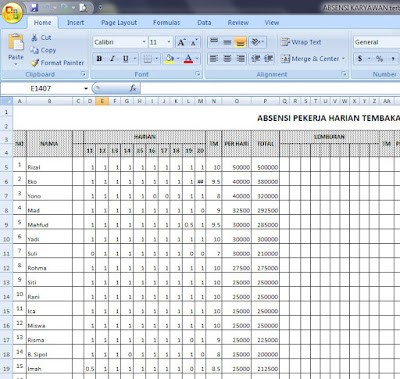Open the View tab
Viewport: 400px width, 379px height.
point(272,23)
